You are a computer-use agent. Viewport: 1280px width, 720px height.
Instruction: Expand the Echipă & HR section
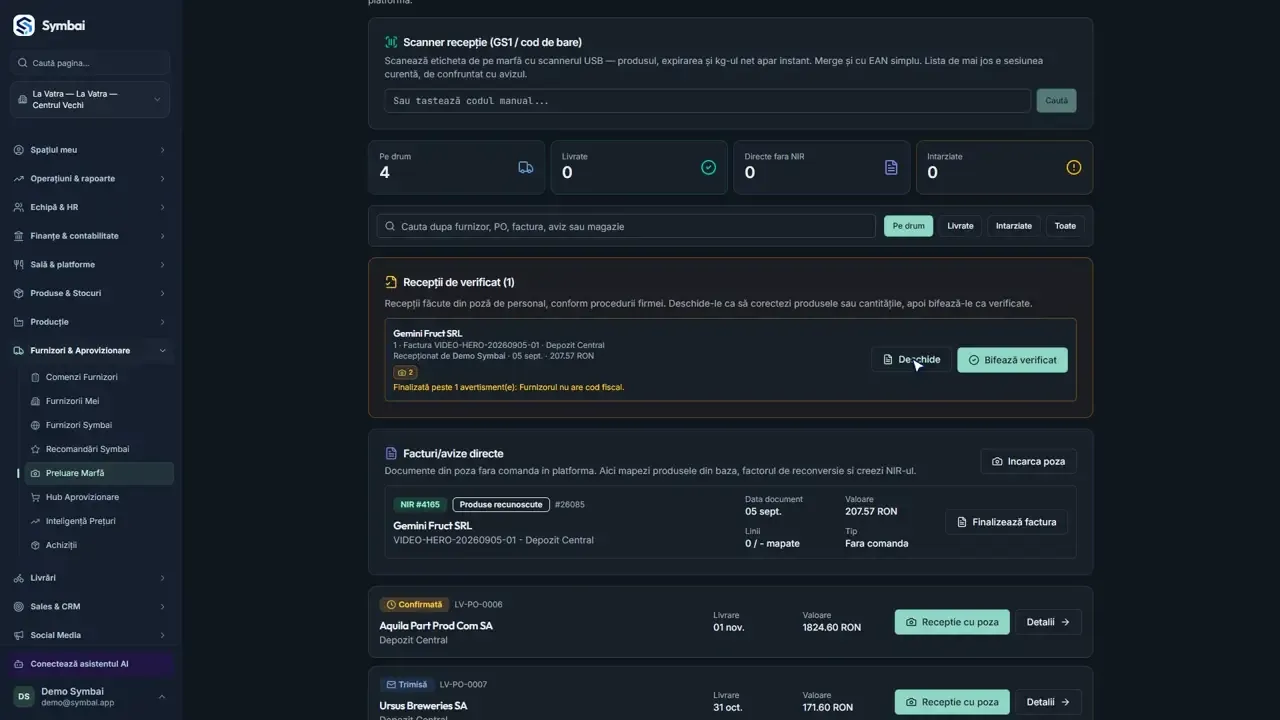coord(90,207)
